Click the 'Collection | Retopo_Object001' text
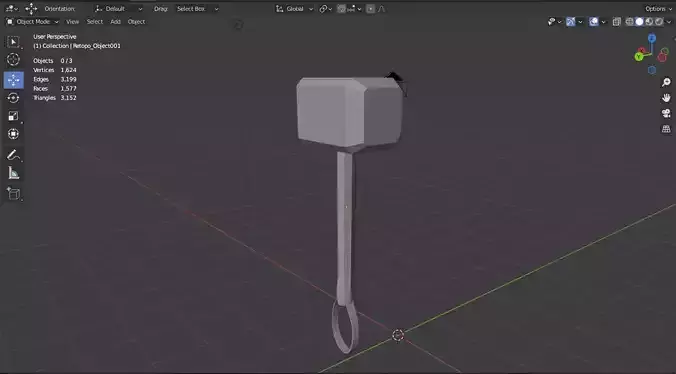Screen dimensions: 676x374 [x=77, y=46]
